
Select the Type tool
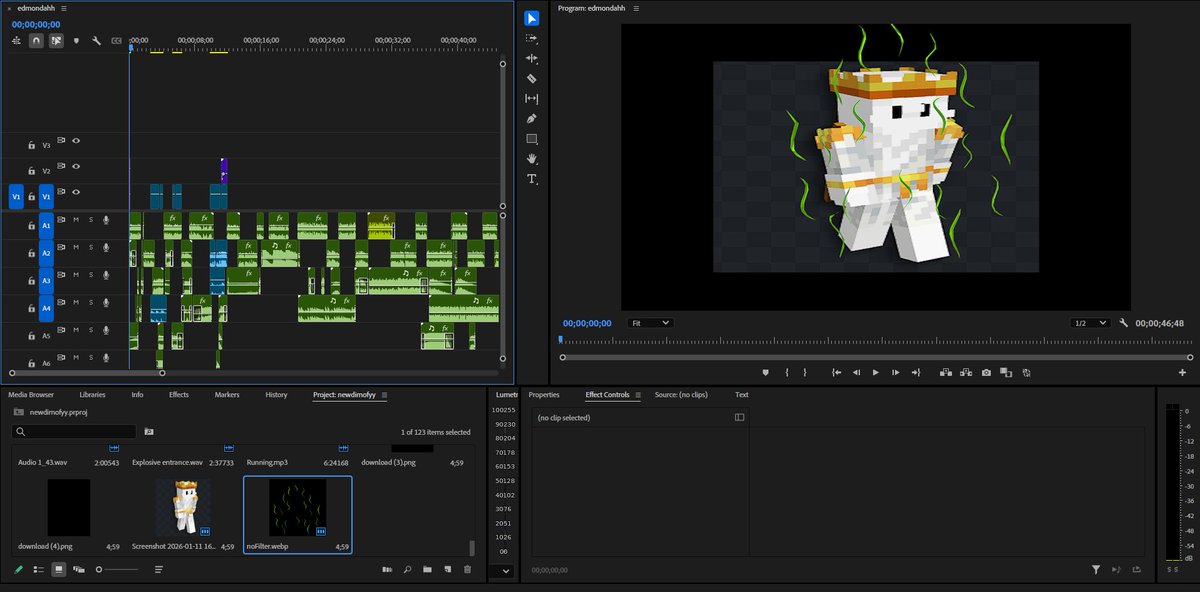click(x=532, y=179)
